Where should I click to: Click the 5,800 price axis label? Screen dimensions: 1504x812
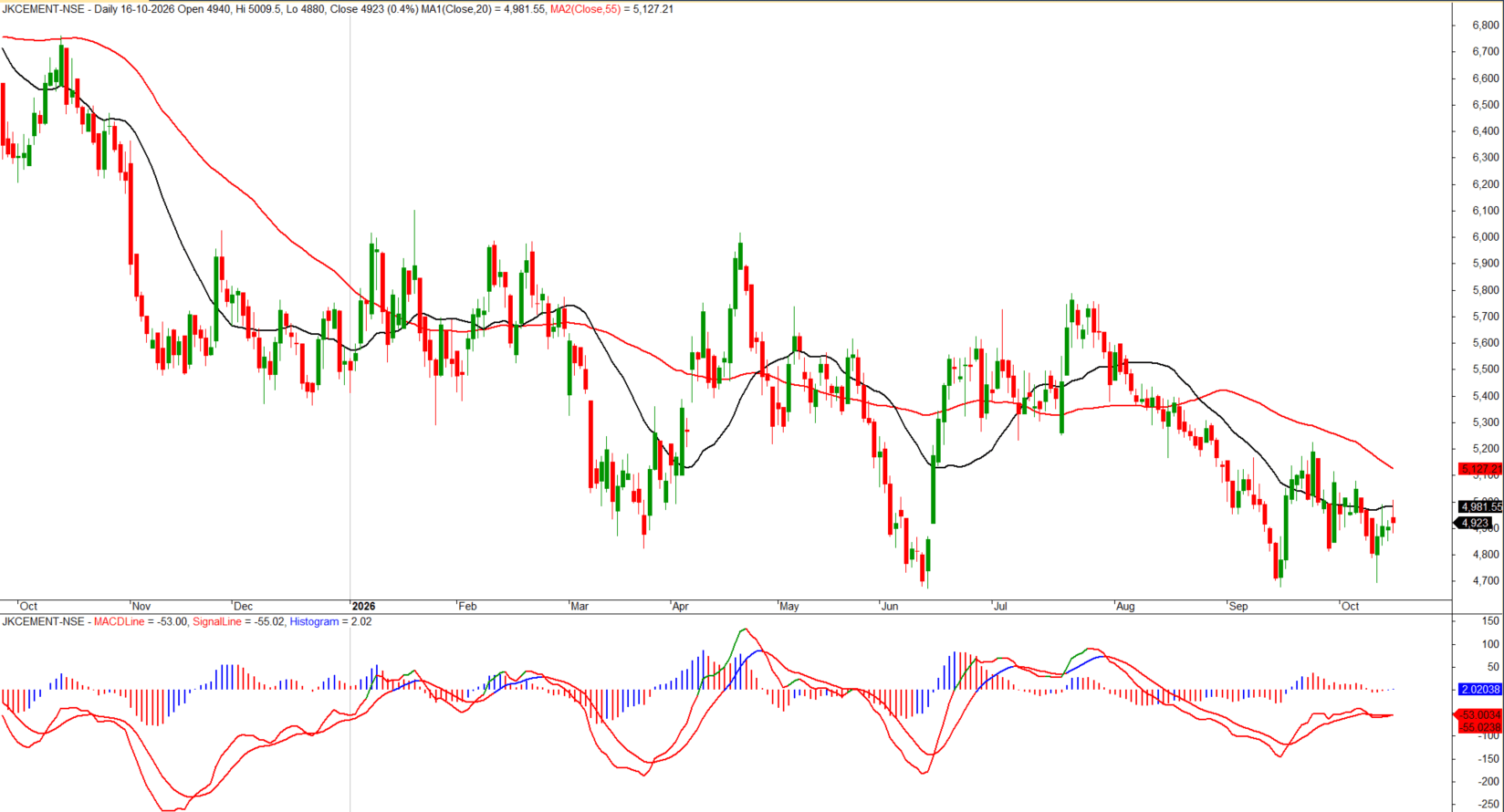click(x=1486, y=290)
